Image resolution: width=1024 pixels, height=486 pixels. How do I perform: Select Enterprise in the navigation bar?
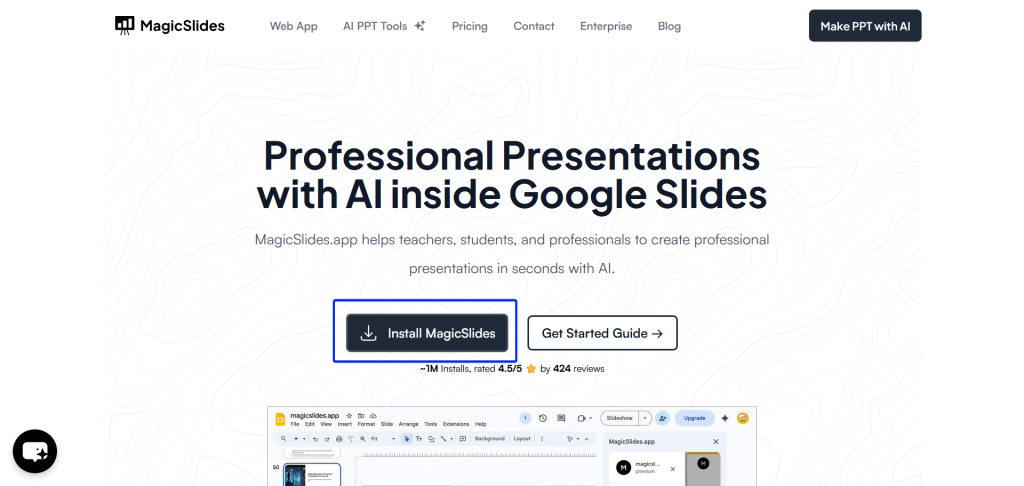(606, 26)
